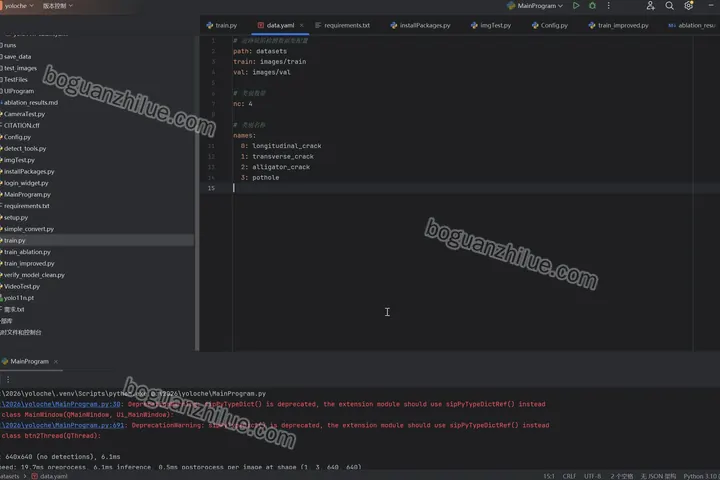Expand the runs folder
Image resolution: width=720 pixels, height=480 pixels.
tap(8, 45)
